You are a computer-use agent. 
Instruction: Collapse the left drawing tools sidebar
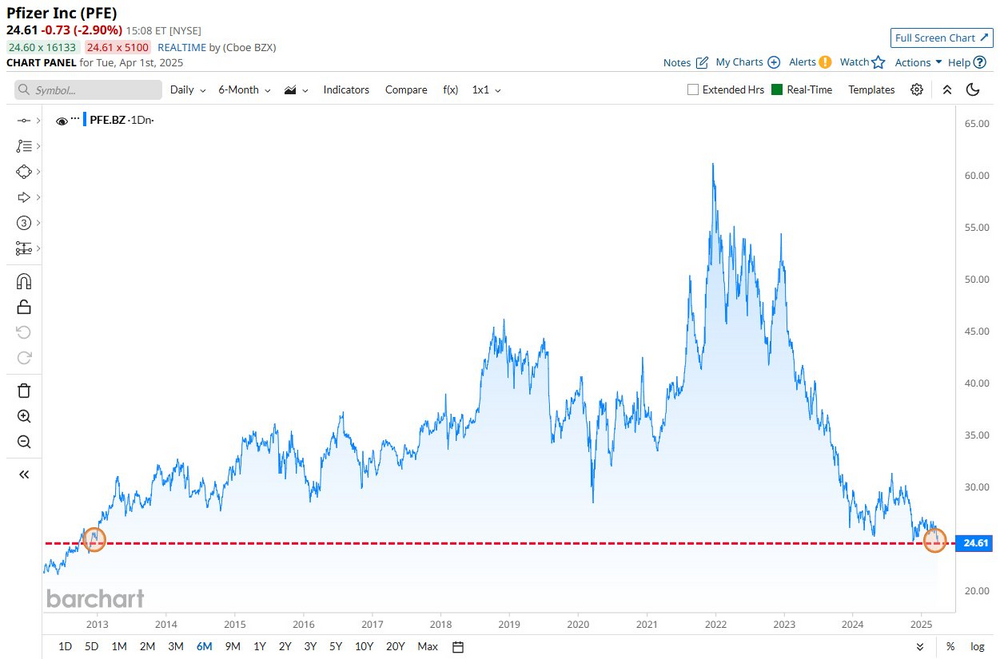point(24,475)
